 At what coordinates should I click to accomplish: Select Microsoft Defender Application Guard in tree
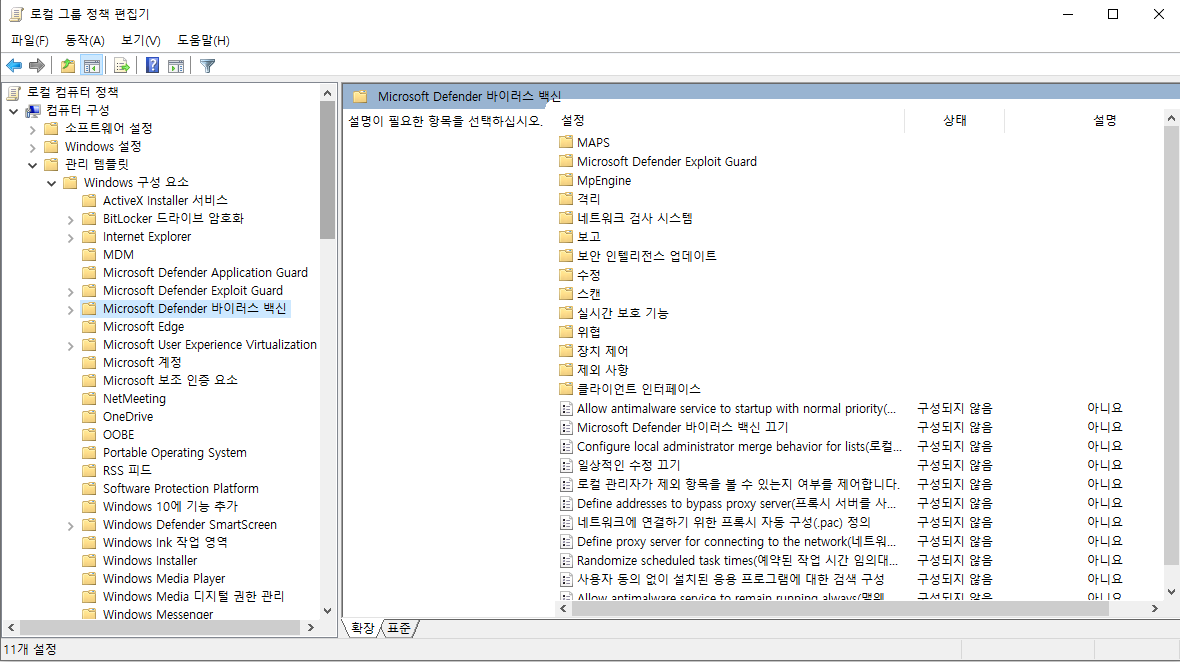tap(205, 272)
